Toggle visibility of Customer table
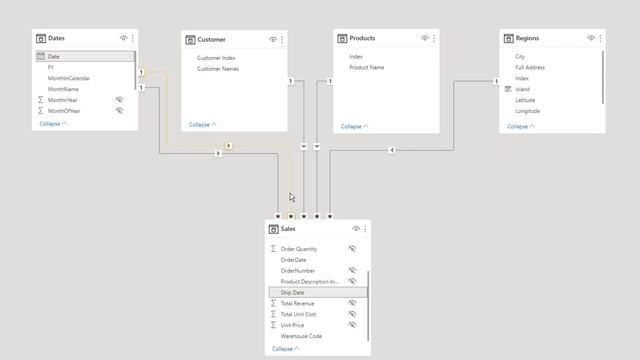Image resolution: width=640 pixels, height=360 pixels. (x=273, y=40)
